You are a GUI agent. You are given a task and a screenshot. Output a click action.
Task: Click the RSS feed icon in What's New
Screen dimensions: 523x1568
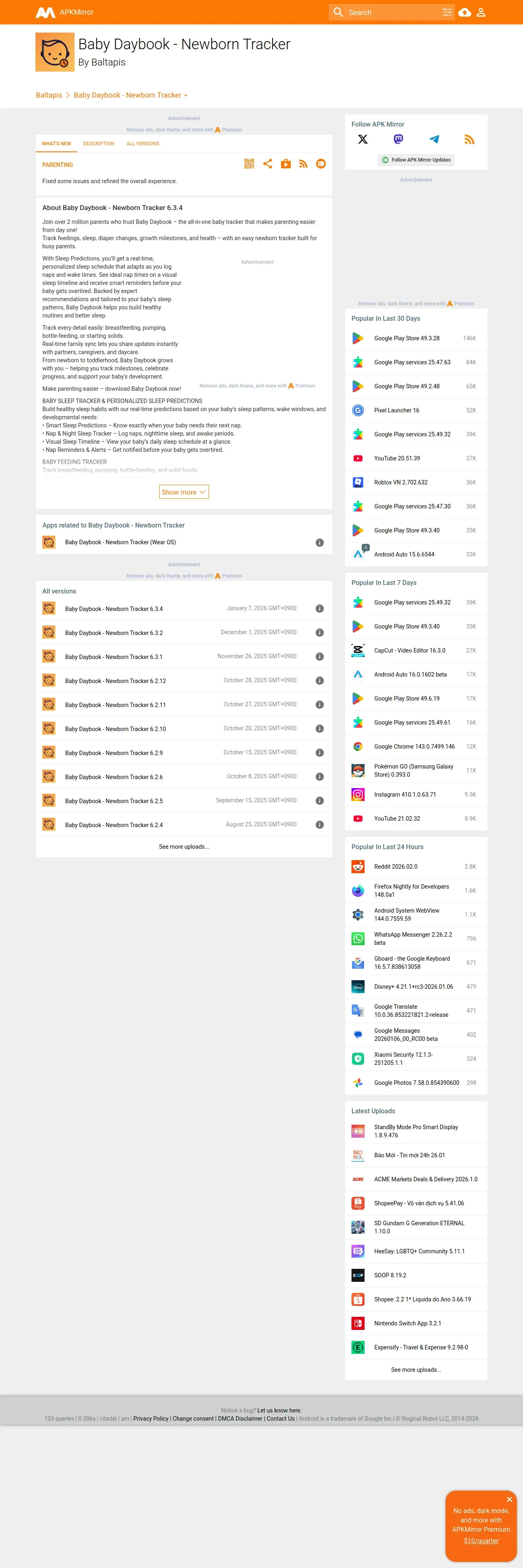coord(303,164)
